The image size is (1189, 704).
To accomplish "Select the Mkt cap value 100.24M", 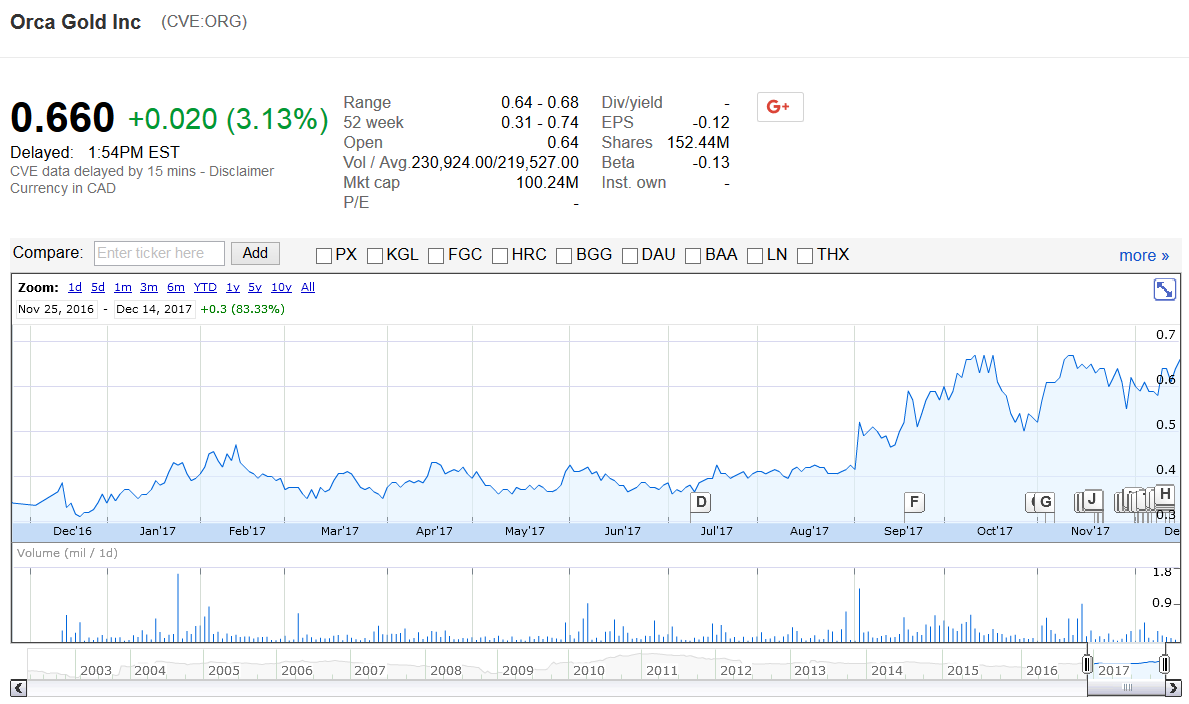I will [547, 183].
